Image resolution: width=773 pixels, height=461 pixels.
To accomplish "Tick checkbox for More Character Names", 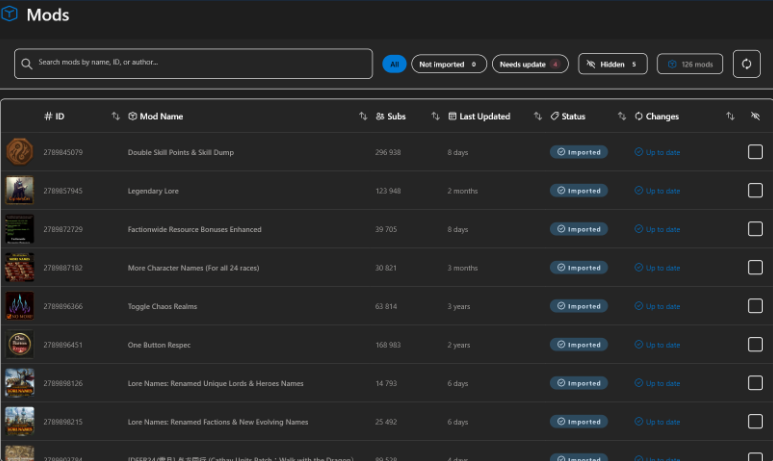I will click(x=755, y=267).
